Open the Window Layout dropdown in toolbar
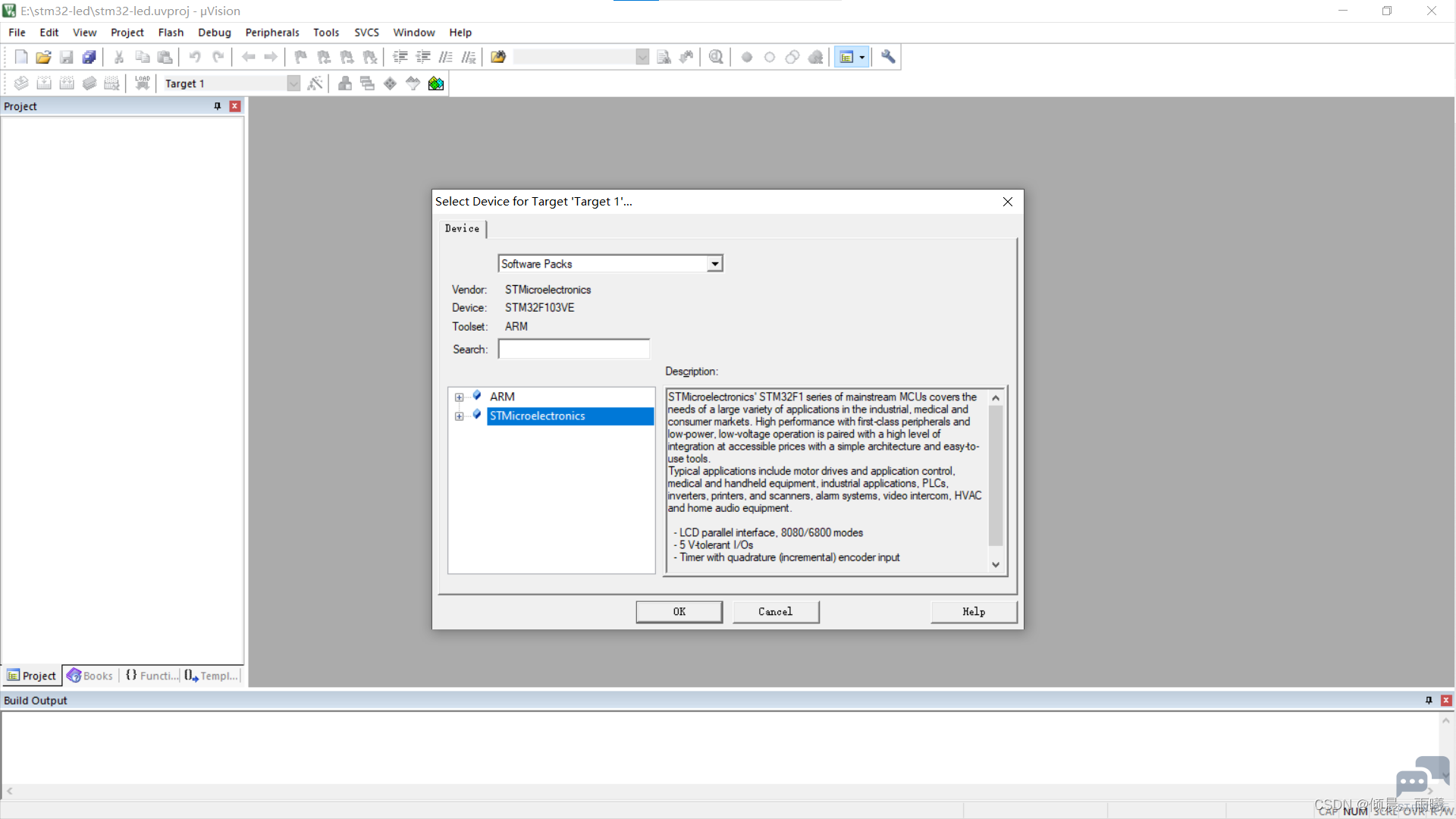This screenshot has height=819, width=1456. [x=861, y=57]
